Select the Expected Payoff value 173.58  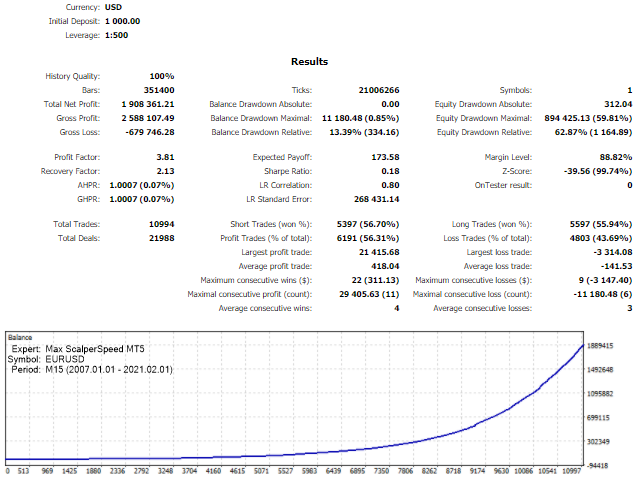point(385,157)
